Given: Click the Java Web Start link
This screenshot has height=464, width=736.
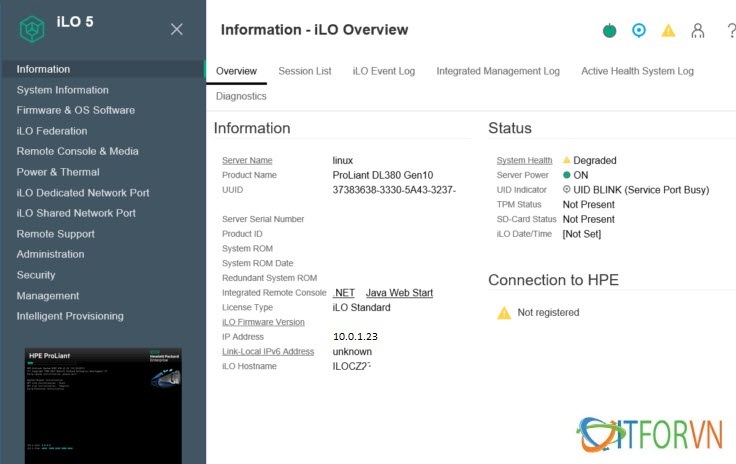Looking at the screenshot, I should point(399,293).
